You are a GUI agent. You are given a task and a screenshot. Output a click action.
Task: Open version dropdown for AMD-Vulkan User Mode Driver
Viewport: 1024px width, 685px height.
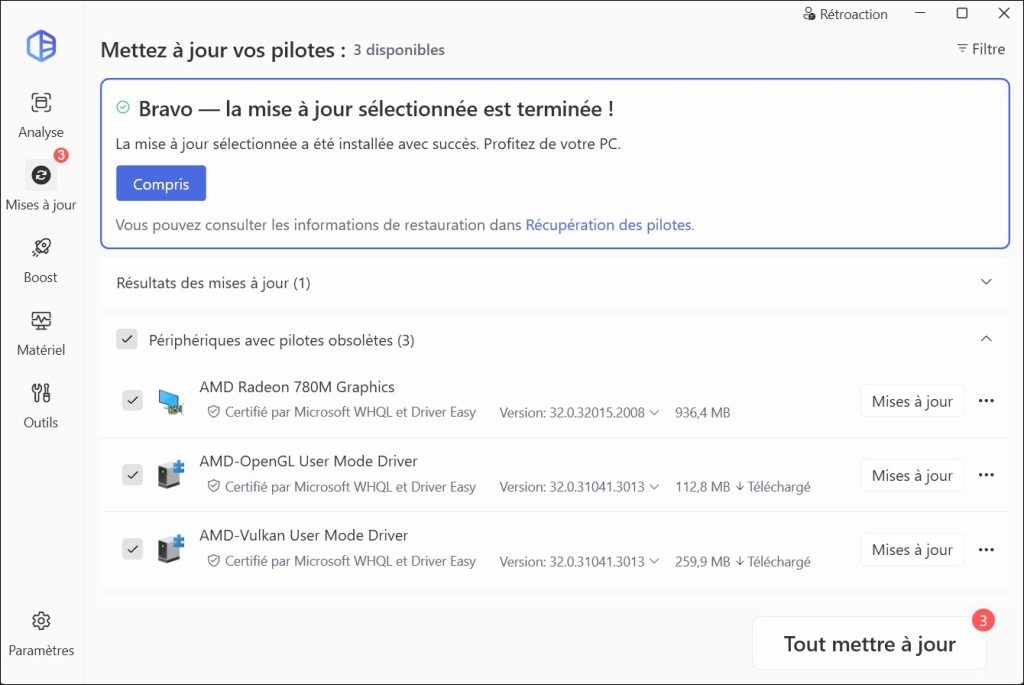[x=654, y=562]
